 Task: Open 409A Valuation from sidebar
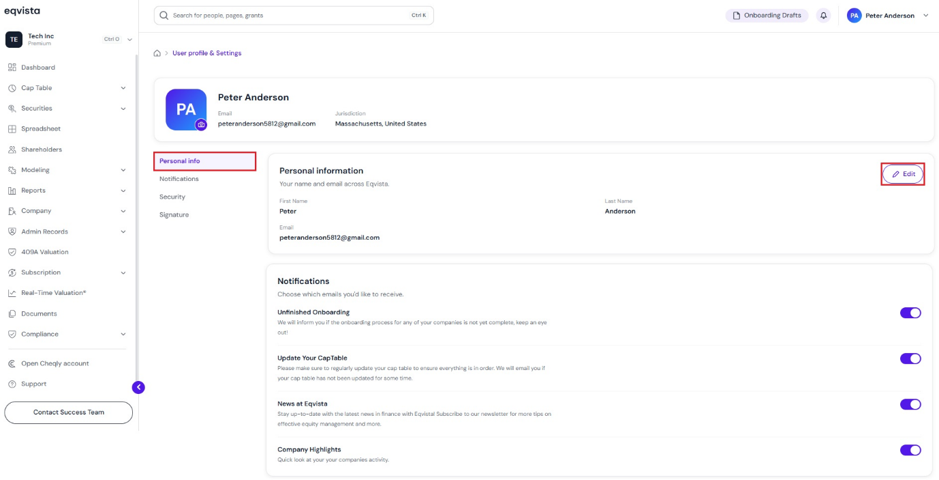45,252
